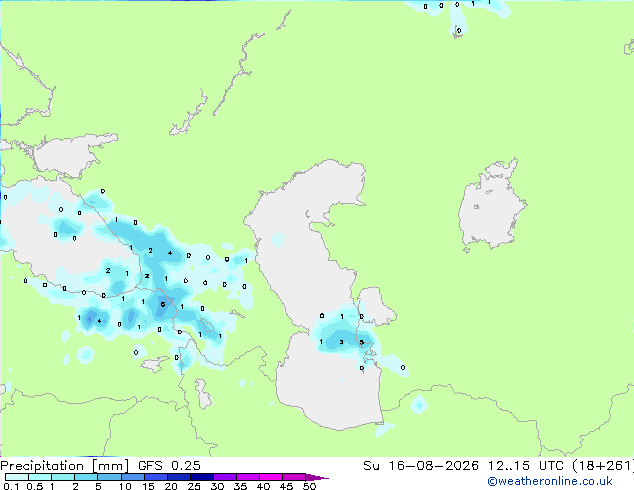Click the '30' legend scale label
Screen dimensions: 634x490
[217, 486]
